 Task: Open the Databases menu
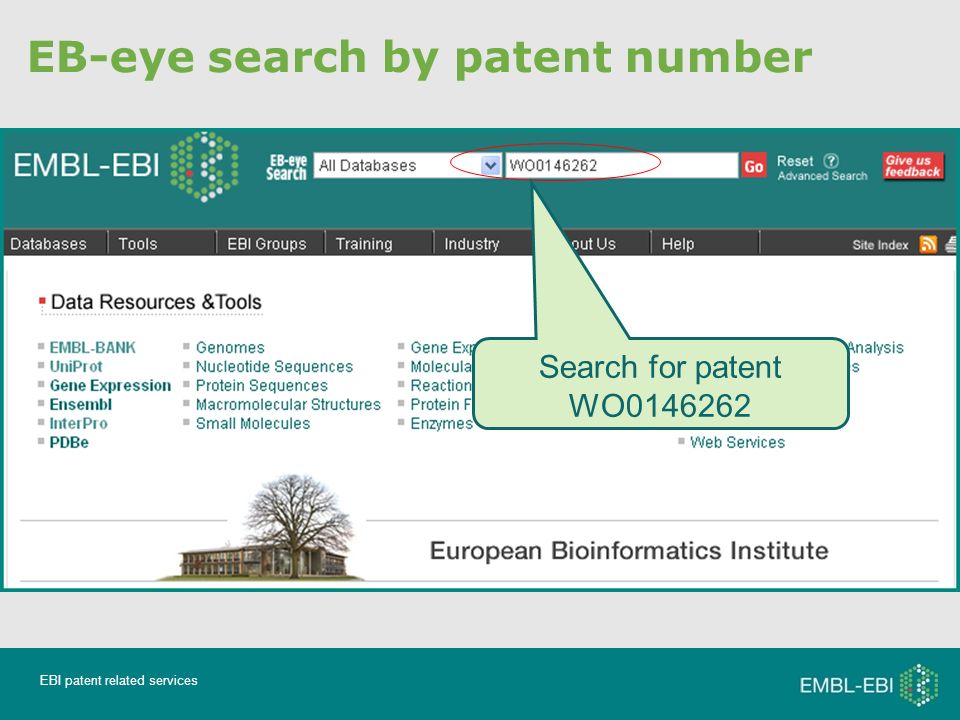coord(48,244)
